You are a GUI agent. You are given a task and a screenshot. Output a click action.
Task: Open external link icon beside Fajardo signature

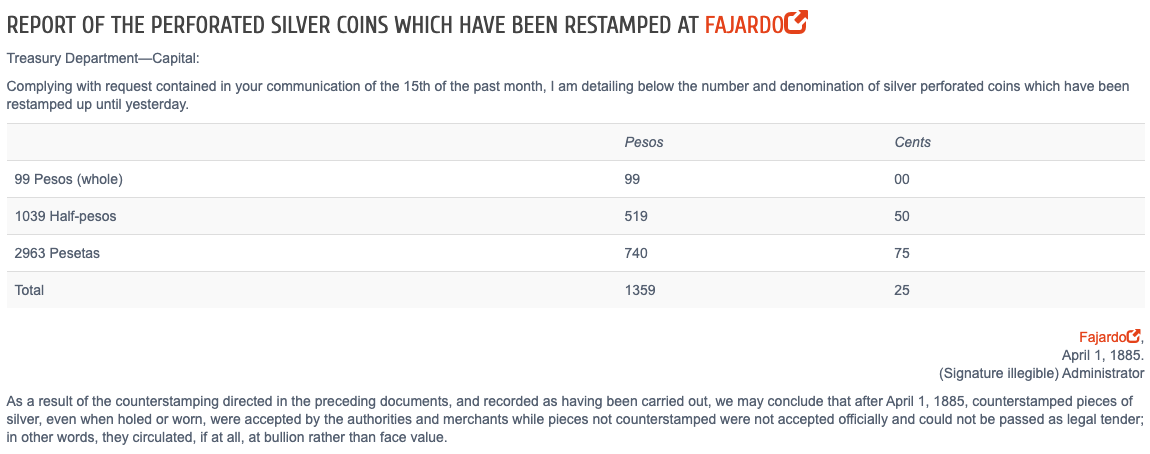coord(1134,336)
